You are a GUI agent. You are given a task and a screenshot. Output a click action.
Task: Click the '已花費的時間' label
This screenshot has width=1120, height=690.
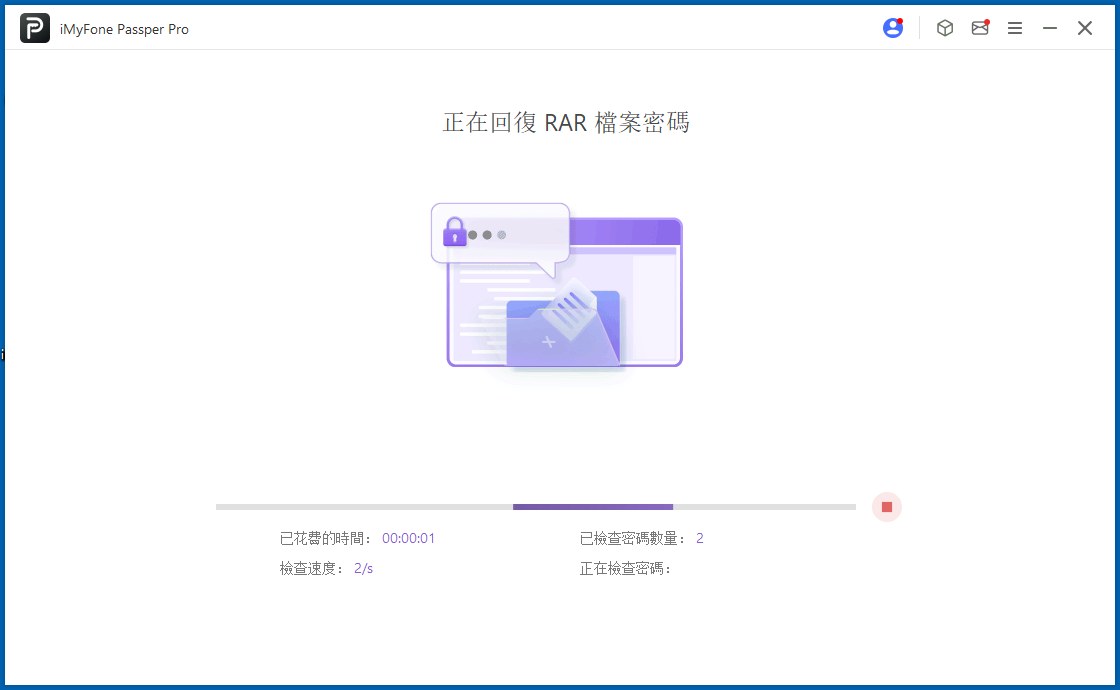(x=326, y=539)
